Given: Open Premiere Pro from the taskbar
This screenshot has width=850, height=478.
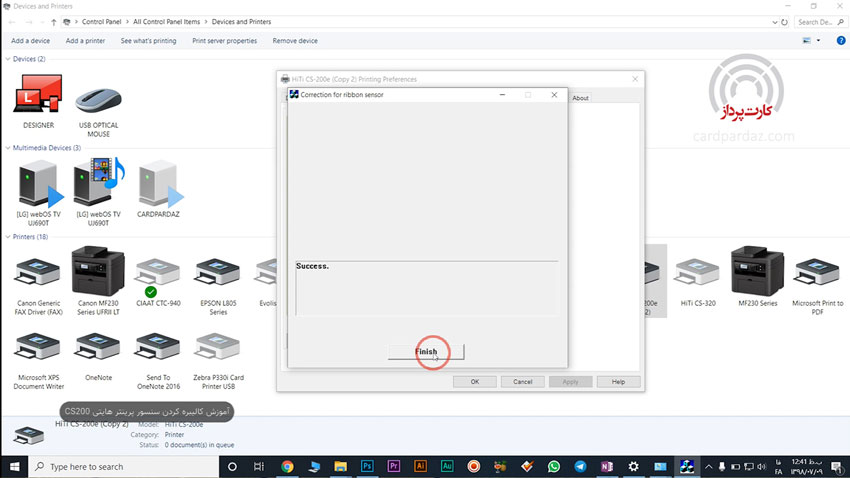Looking at the screenshot, I should tap(394, 467).
